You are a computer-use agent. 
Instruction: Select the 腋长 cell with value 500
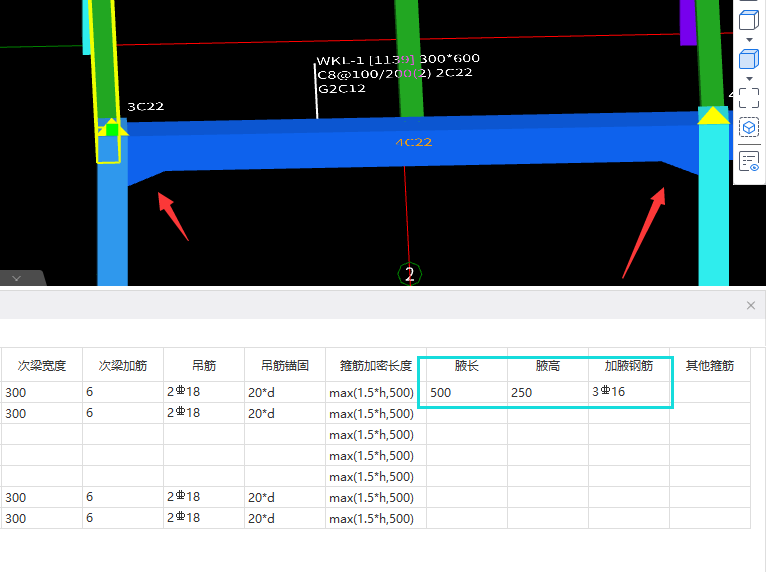467,392
